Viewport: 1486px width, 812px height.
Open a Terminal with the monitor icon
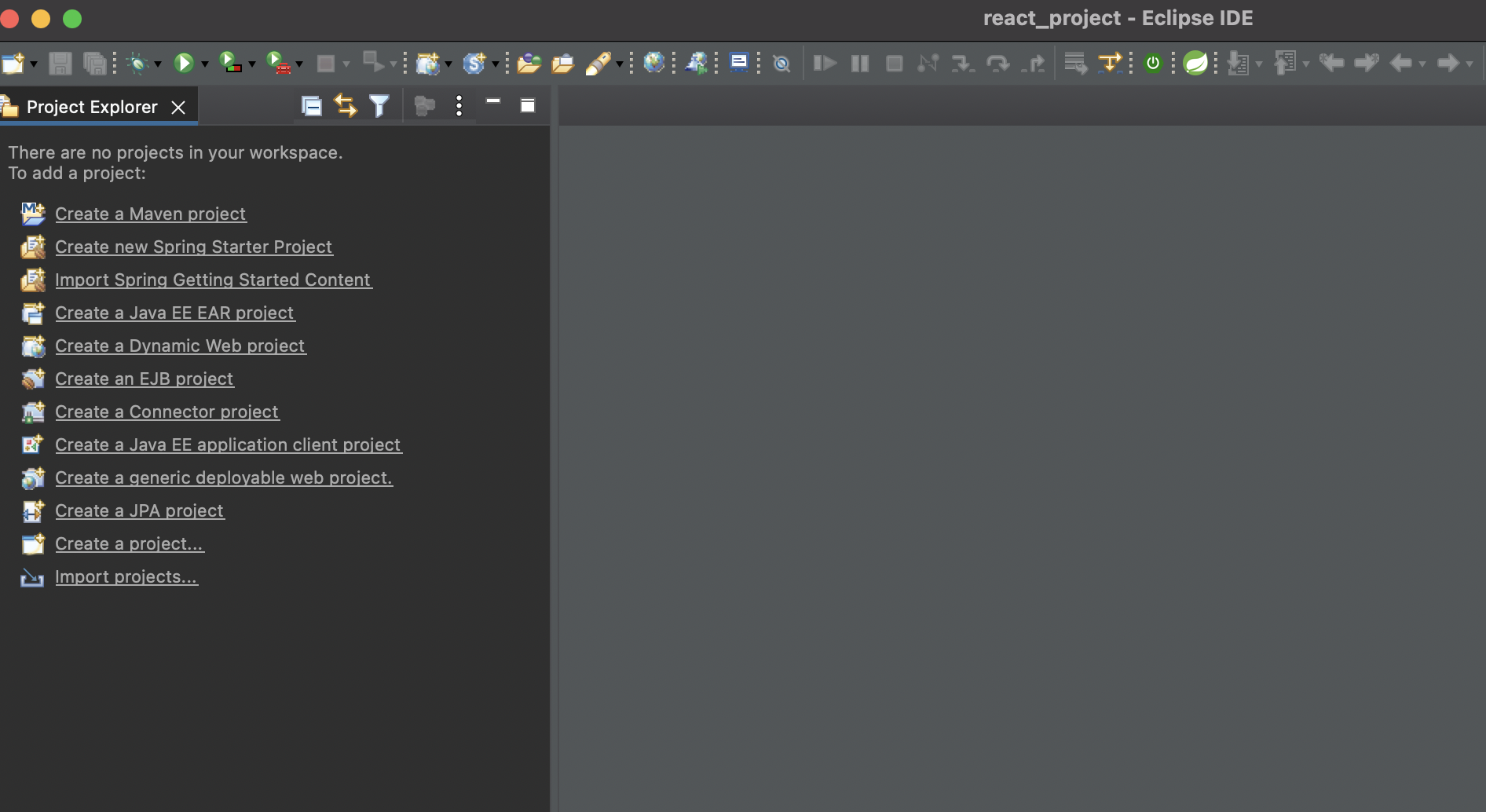coord(738,62)
